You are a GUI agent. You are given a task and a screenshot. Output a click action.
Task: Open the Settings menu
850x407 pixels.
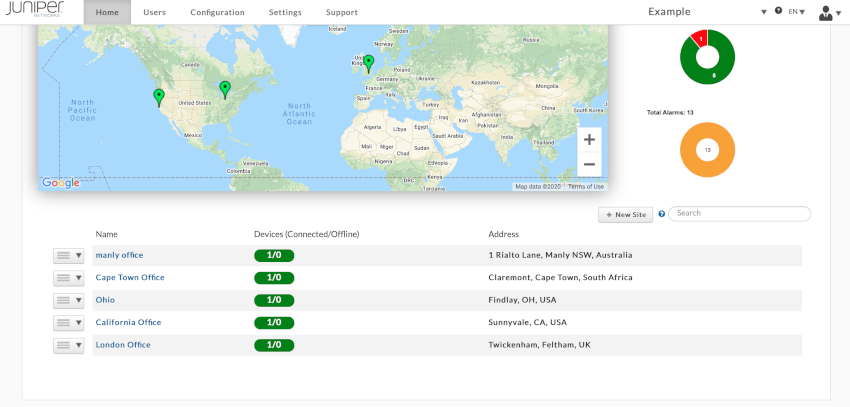[x=285, y=12]
